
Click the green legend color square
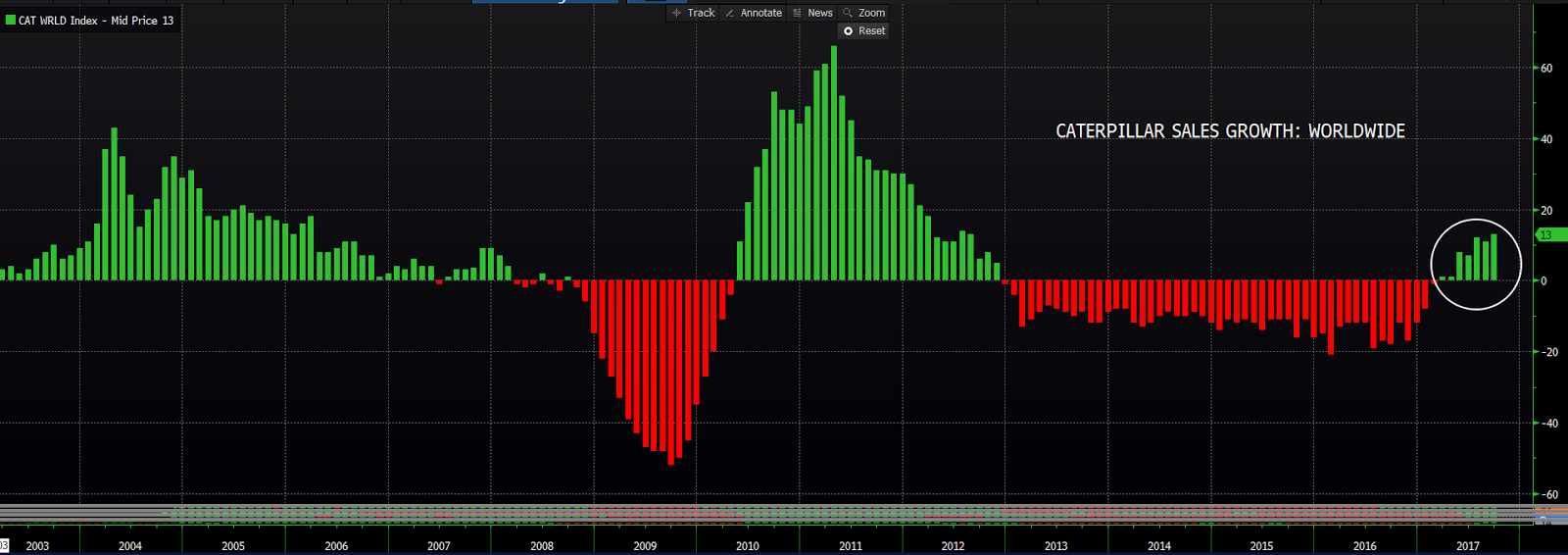(x=11, y=20)
